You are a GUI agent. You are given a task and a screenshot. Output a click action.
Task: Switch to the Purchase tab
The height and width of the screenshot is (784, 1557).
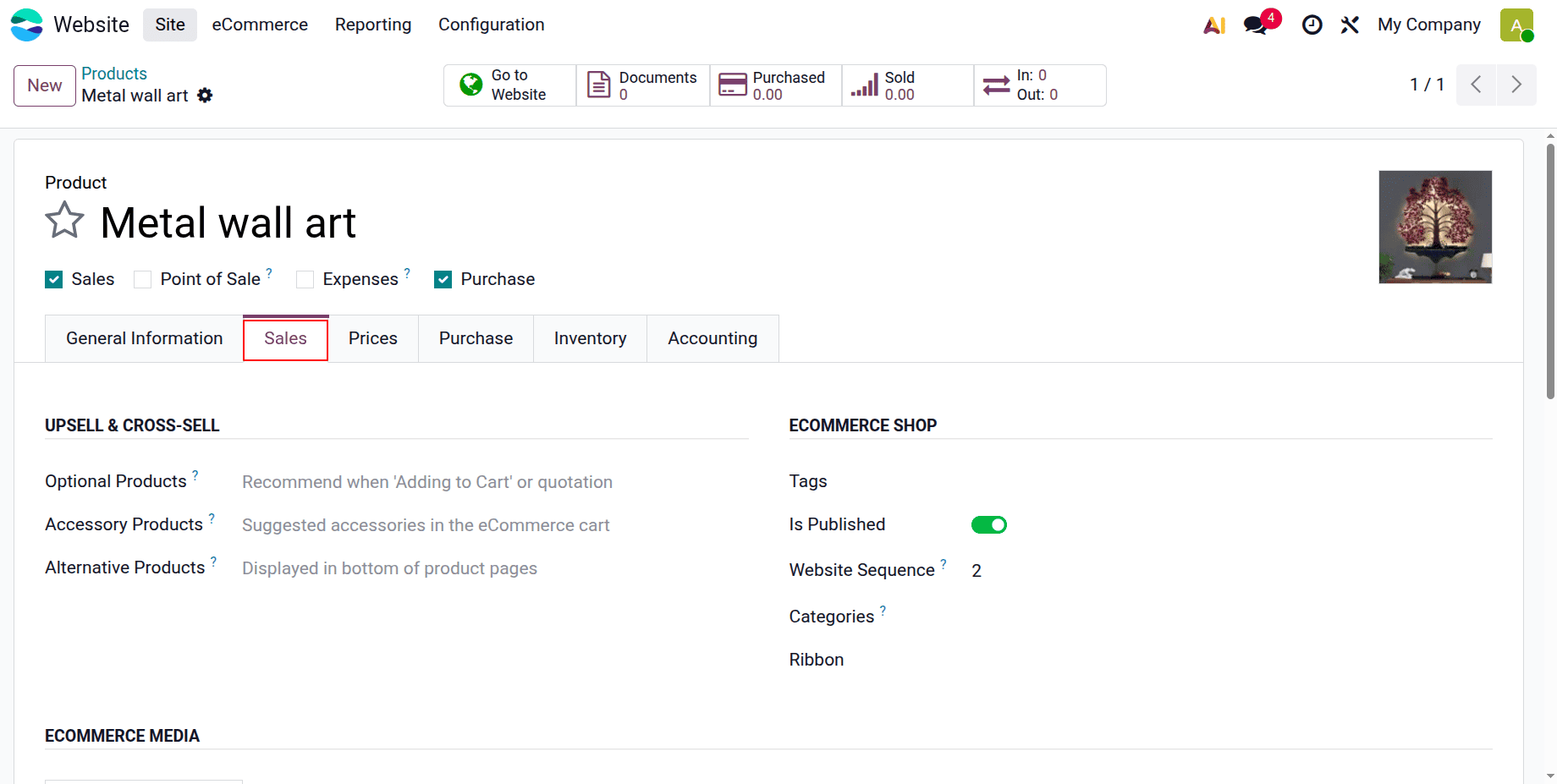[476, 338]
